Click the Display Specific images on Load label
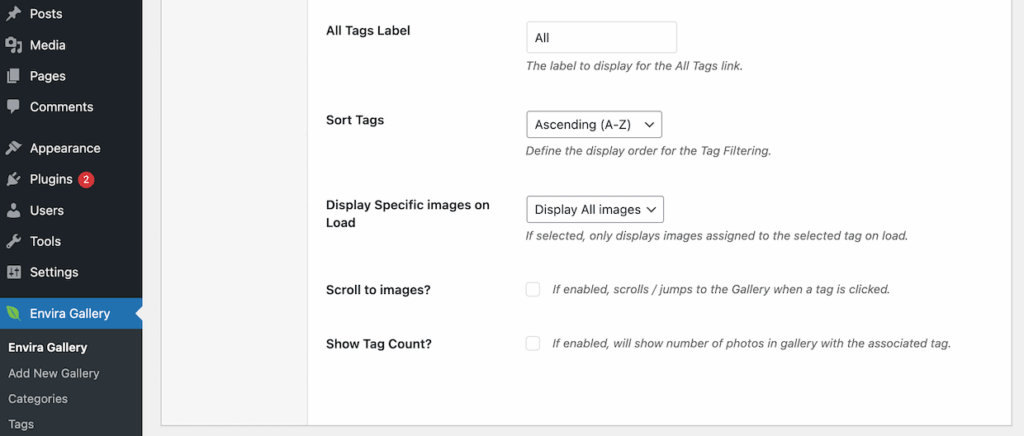Image resolution: width=1024 pixels, height=436 pixels. pos(408,213)
